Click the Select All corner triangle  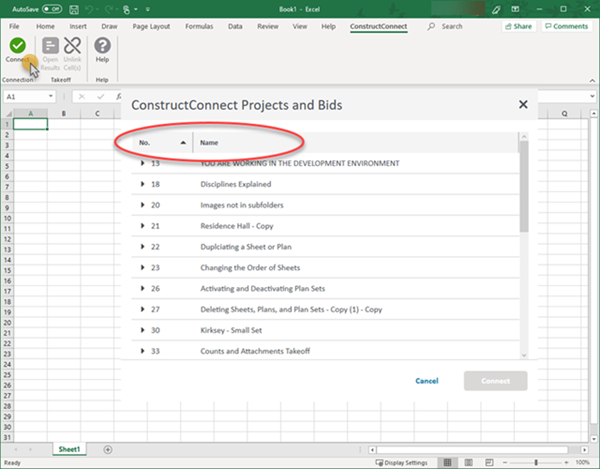coord(8,114)
